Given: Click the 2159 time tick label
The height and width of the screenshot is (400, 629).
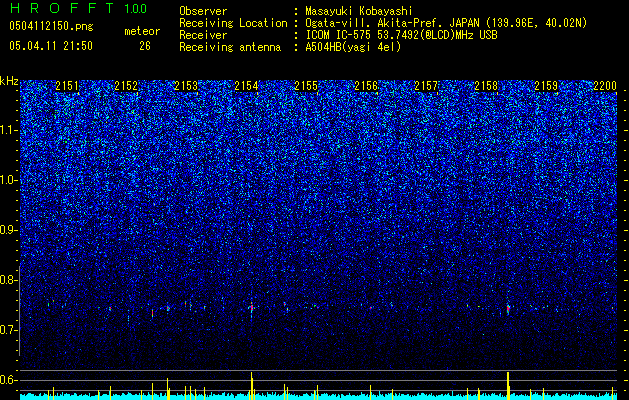Looking at the screenshot, I should (x=546, y=86).
